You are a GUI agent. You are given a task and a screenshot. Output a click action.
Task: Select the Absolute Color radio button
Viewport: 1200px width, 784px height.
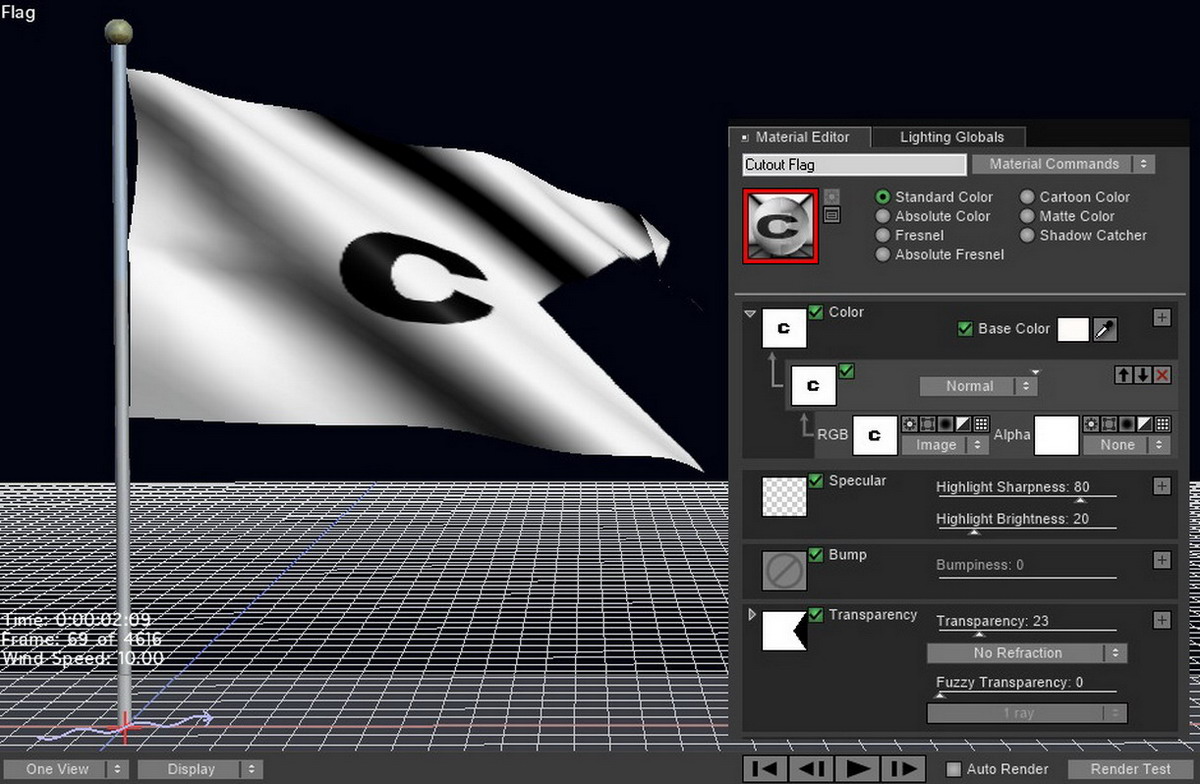(883, 216)
